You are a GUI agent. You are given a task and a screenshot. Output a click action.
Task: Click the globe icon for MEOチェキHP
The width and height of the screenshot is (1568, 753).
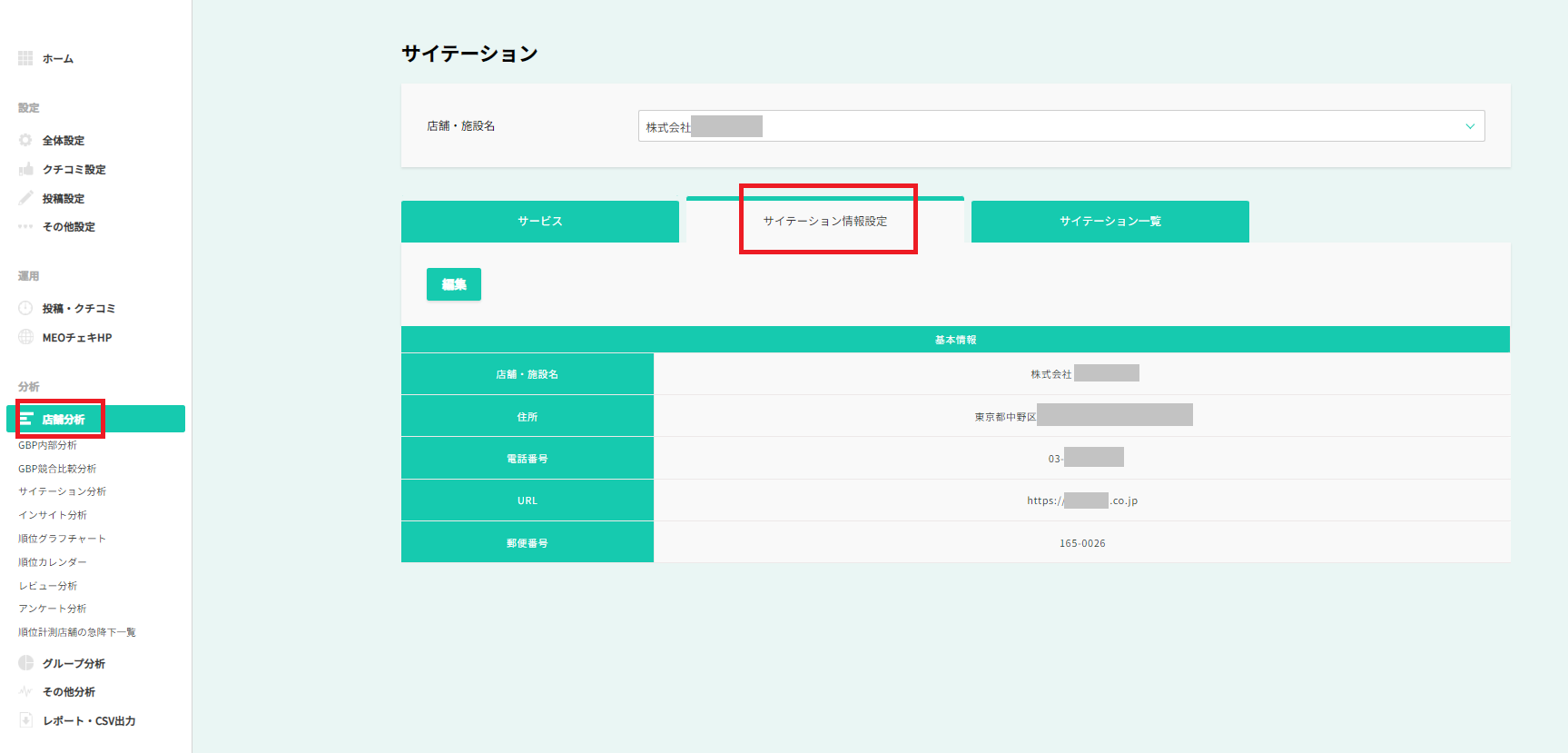tap(25, 337)
